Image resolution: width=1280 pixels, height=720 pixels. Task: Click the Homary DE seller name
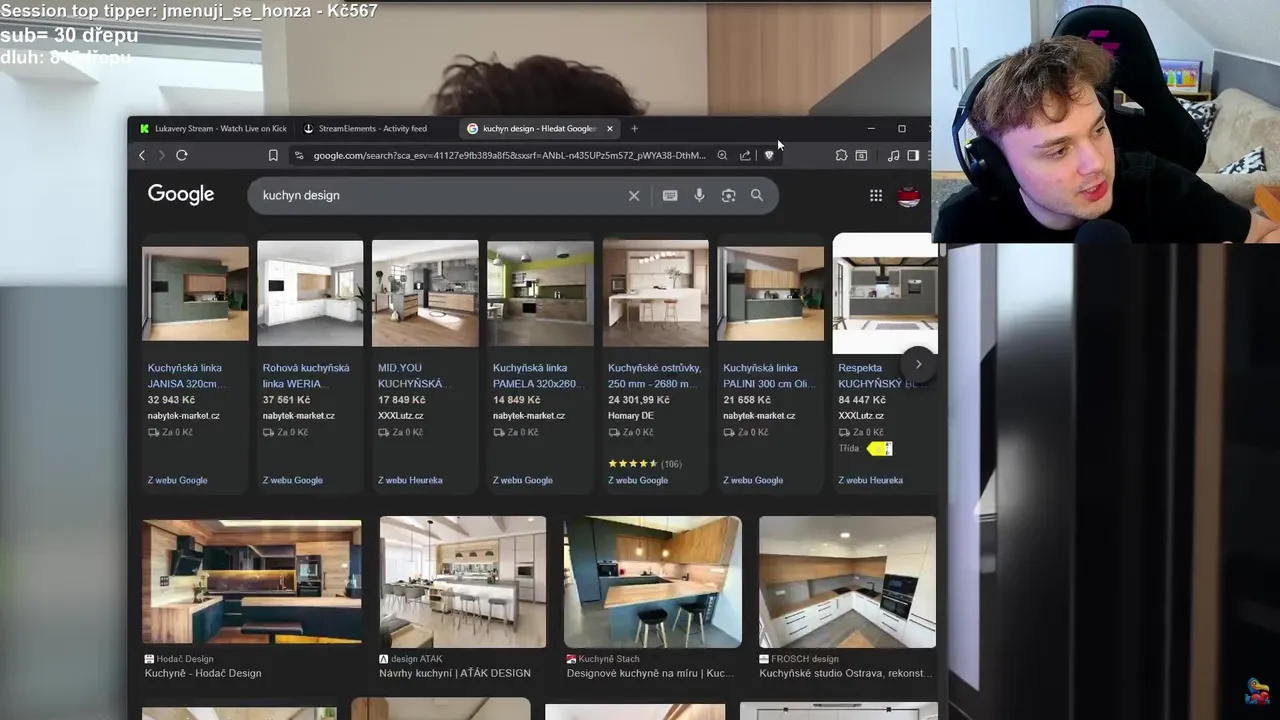[630, 416]
